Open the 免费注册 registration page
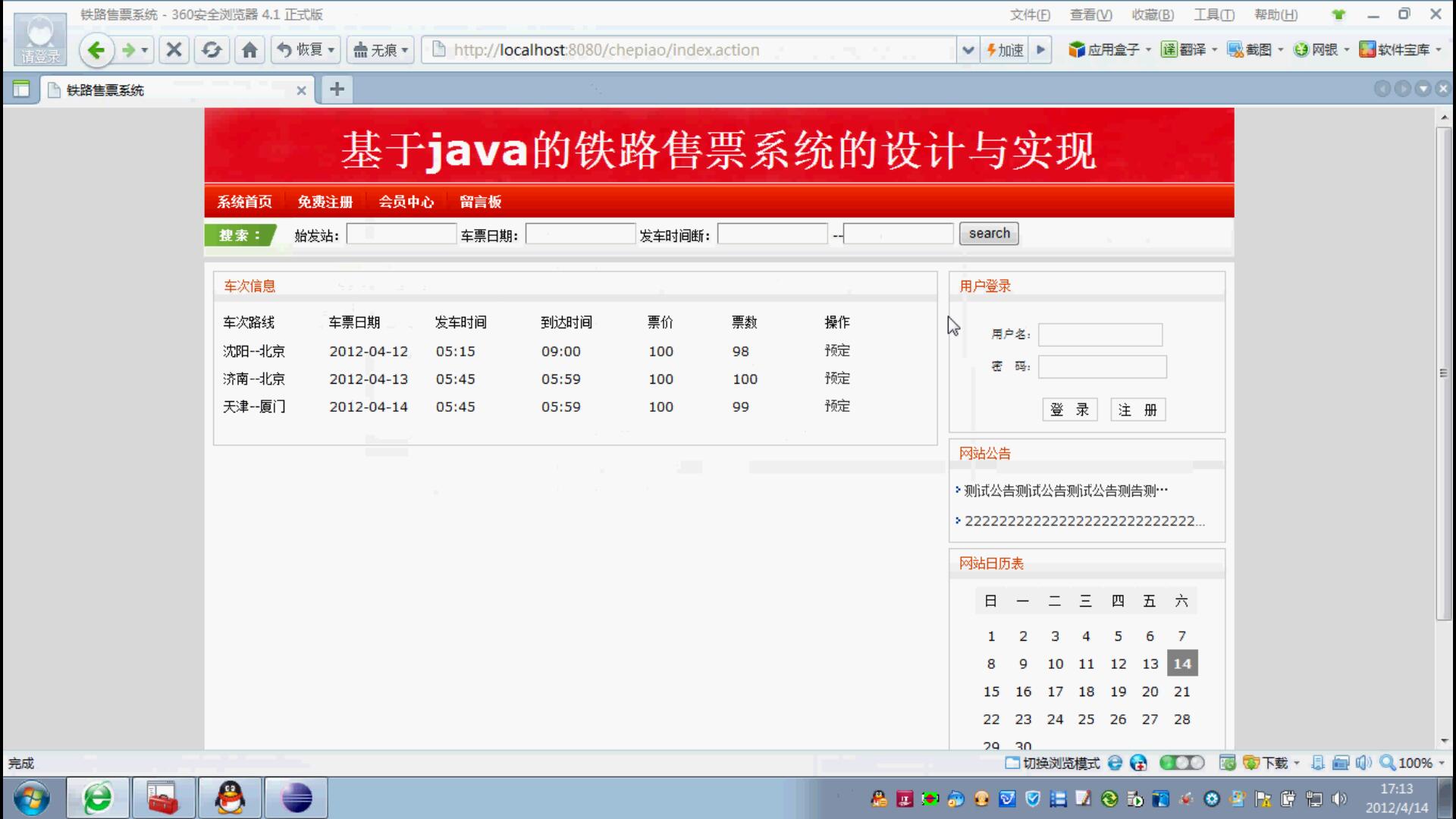Viewport: 1456px width, 819px height. (325, 202)
